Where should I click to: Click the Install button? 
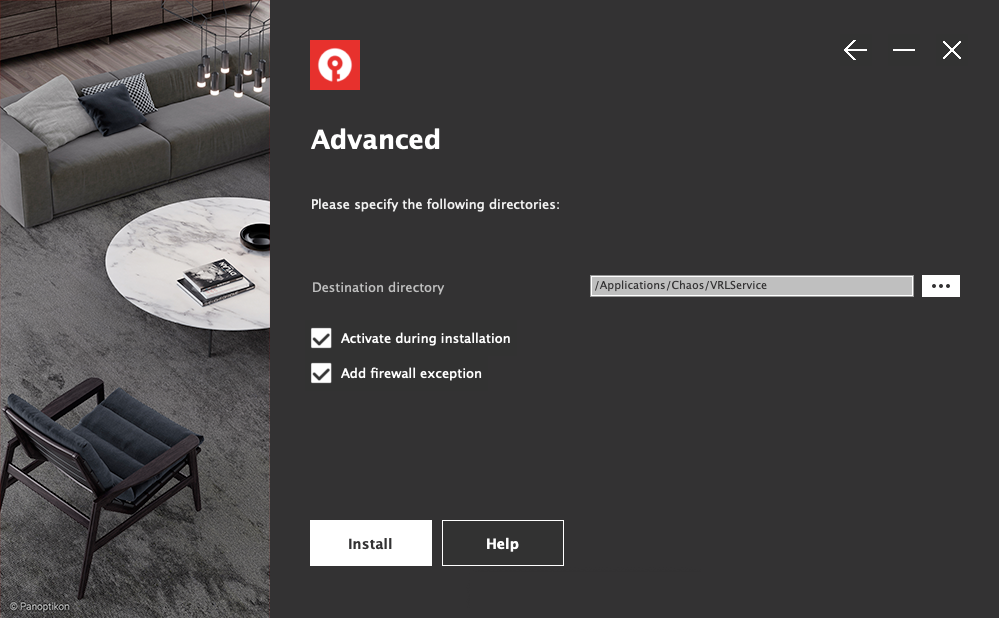[370, 543]
